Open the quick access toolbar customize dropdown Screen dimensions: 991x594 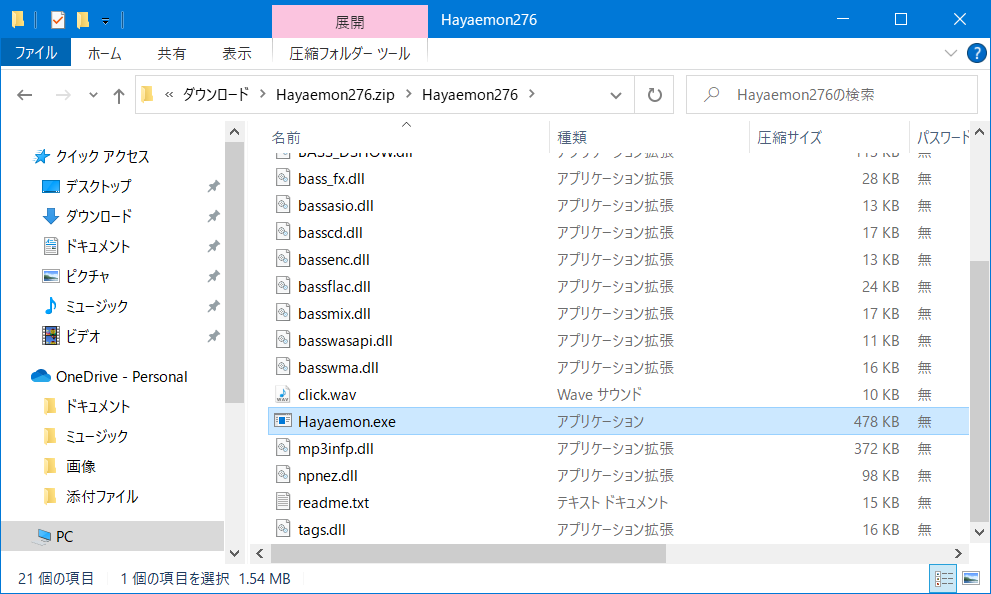(106, 21)
